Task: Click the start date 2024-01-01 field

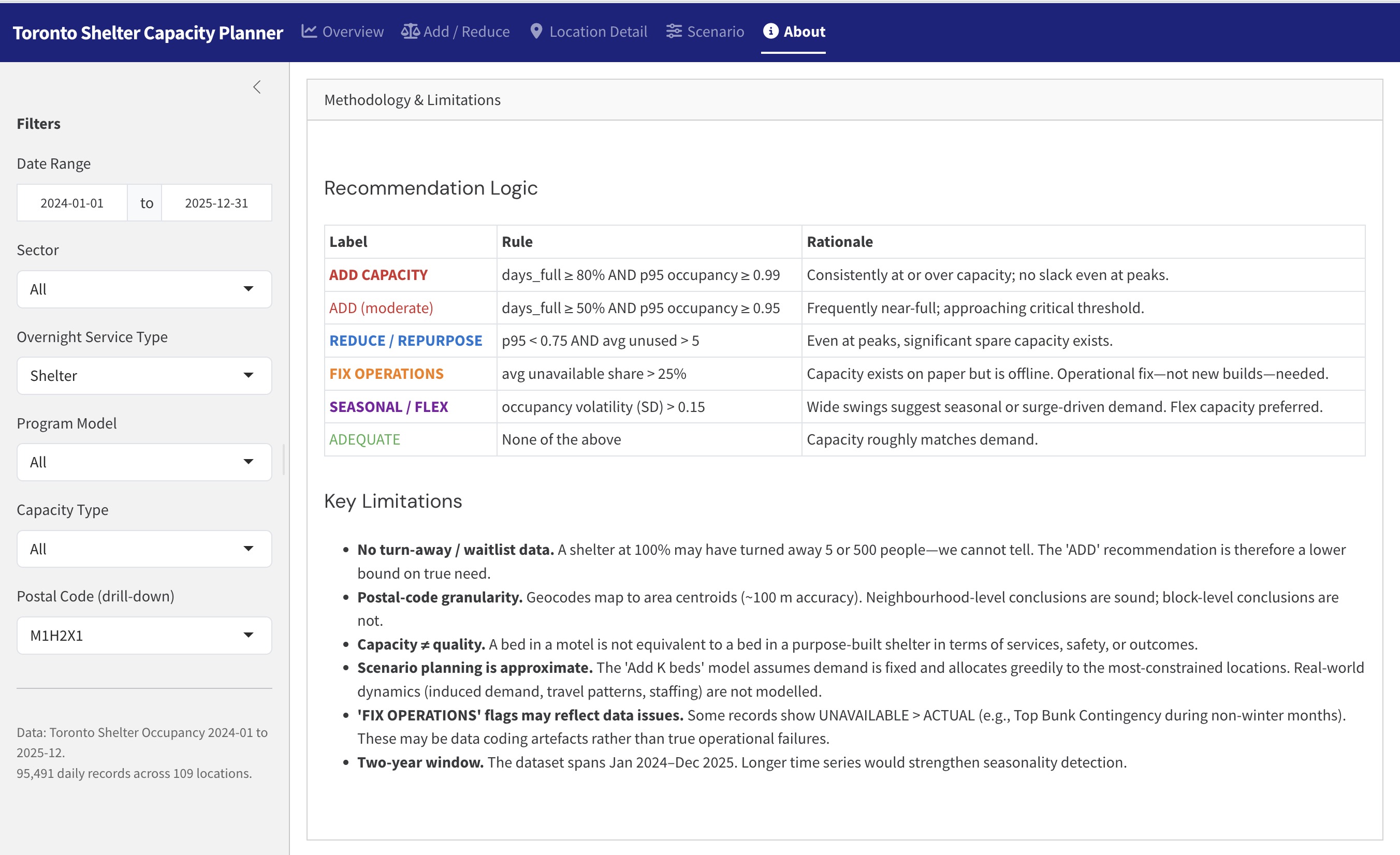Action: point(72,203)
